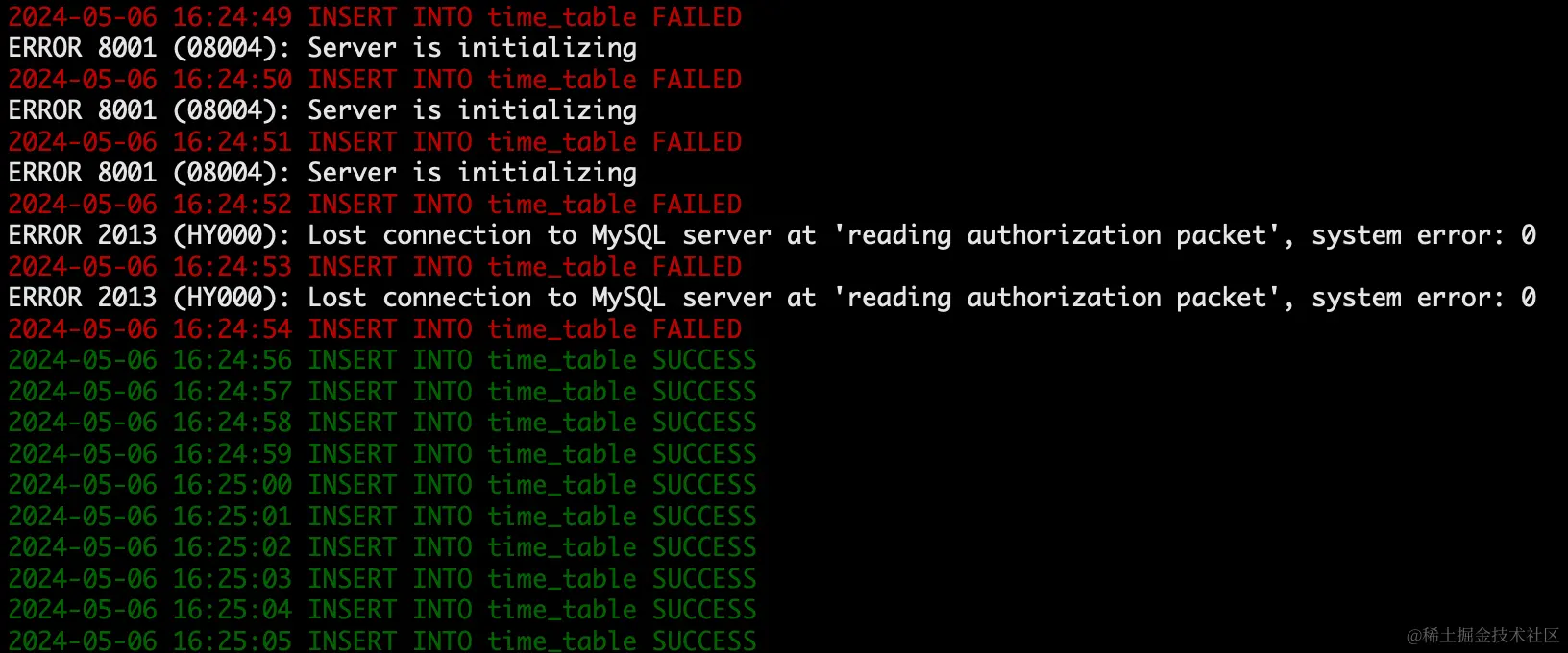Click the first 'Server is initializing' error line
The height and width of the screenshot is (653, 1568).
coord(323,48)
